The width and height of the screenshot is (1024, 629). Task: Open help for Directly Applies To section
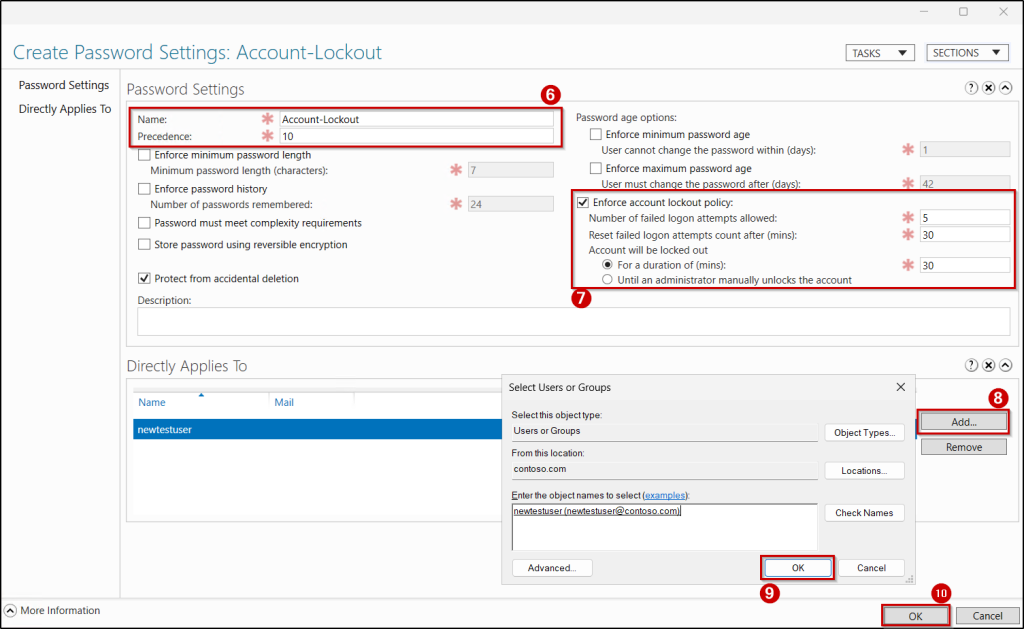point(970,365)
